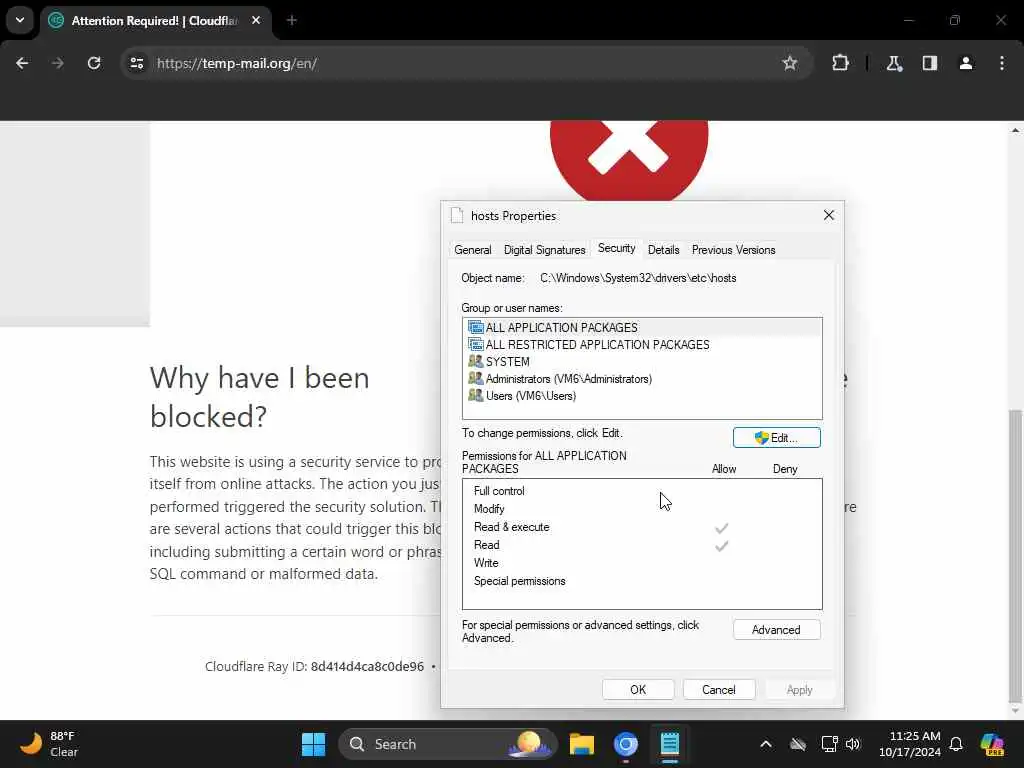The height and width of the screenshot is (768, 1024).
Task: Open Chrome Labs flask icon
Action: (894, 63)
